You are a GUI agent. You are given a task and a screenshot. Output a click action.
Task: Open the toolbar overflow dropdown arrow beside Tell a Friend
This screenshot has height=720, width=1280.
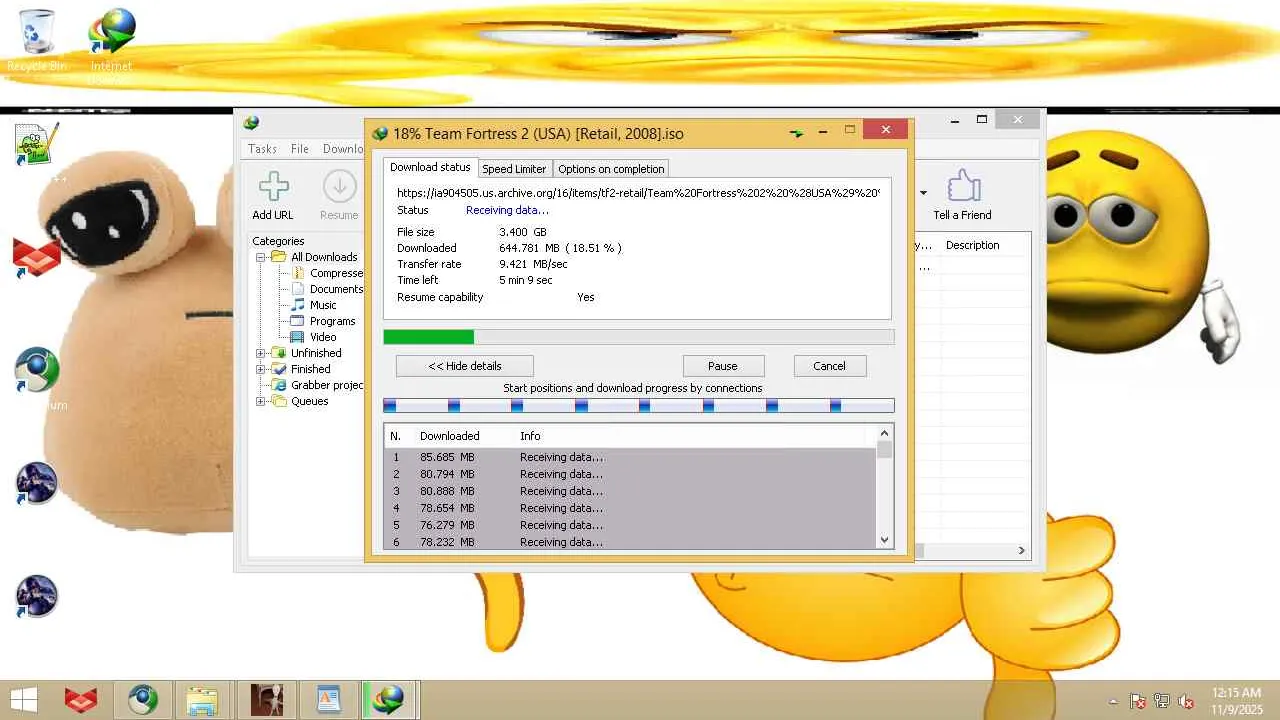click(923, 193)
